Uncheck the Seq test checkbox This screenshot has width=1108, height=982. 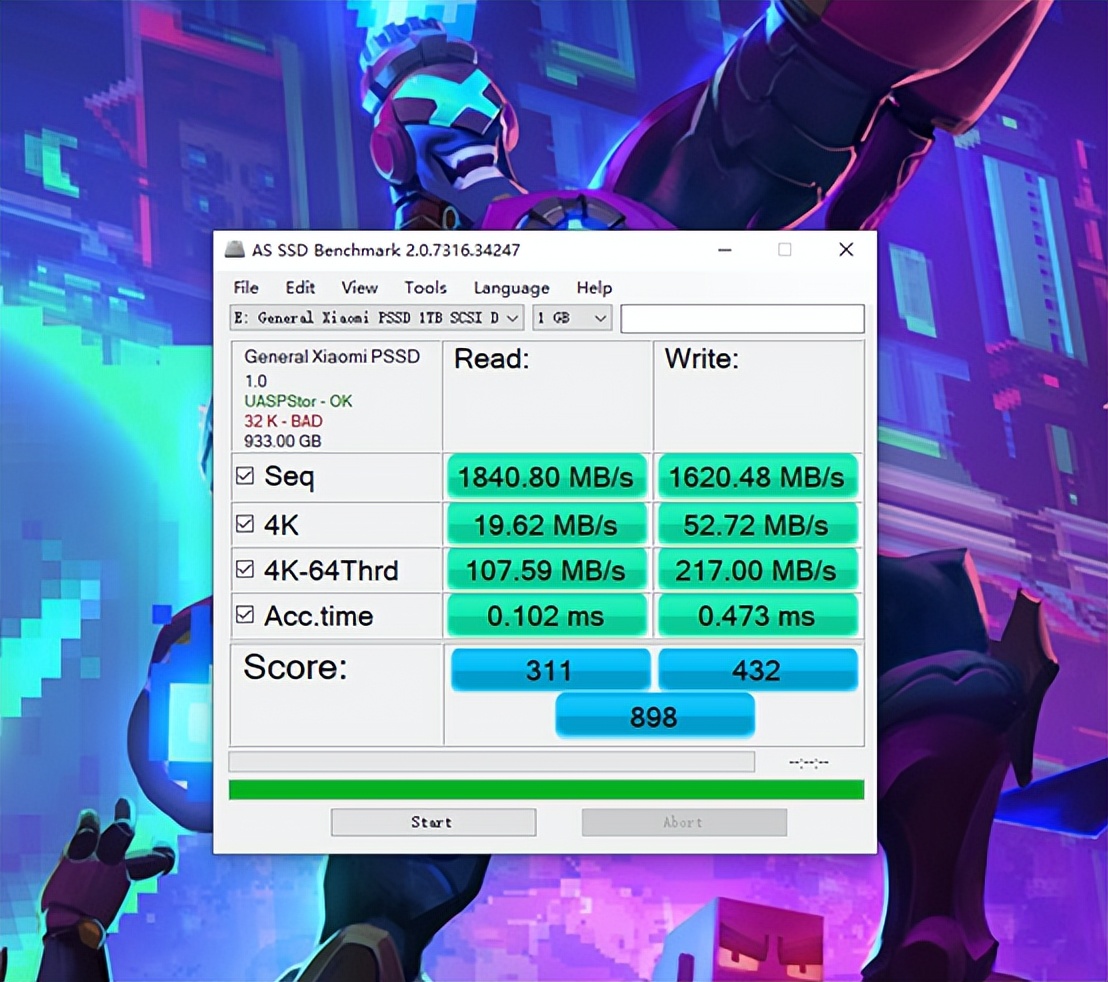tap(245, 477)
